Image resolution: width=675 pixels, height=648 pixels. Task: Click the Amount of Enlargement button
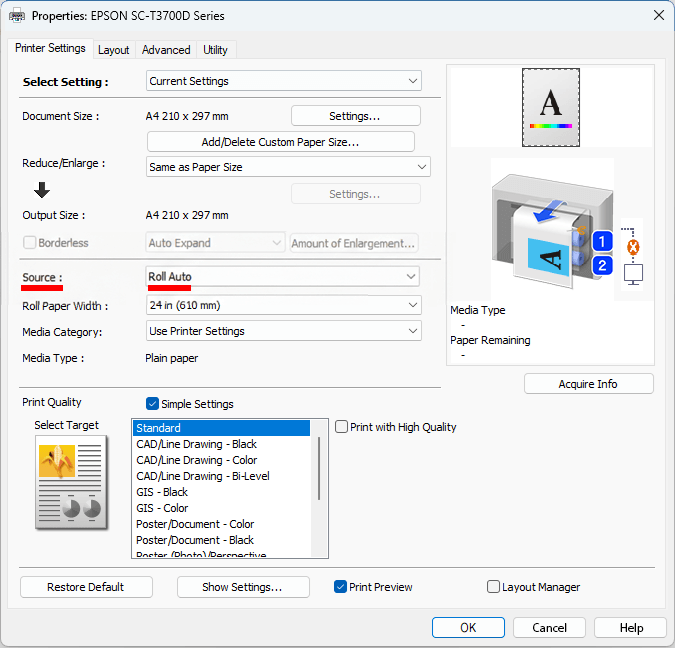tap(354, 243)
